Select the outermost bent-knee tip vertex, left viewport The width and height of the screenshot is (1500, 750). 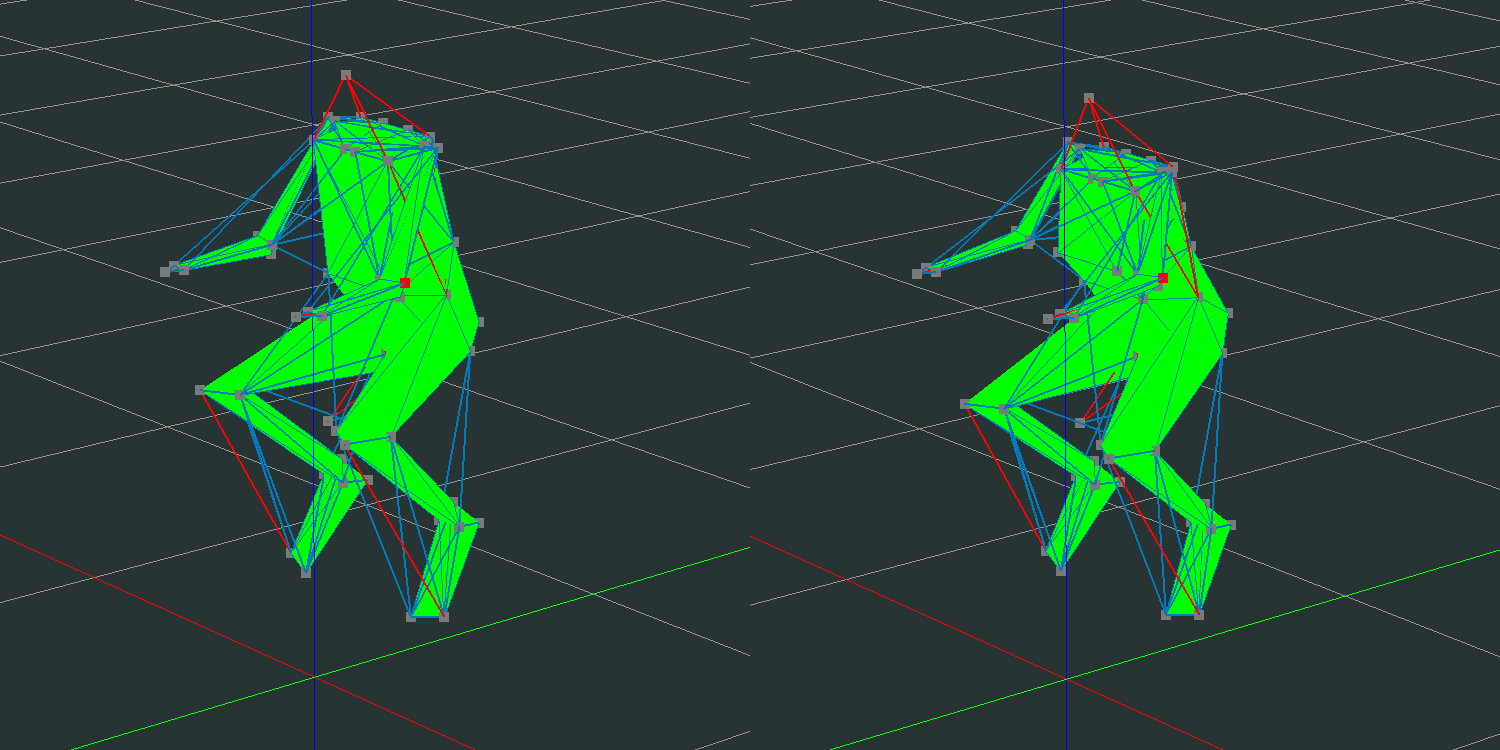tap(200, 390)
